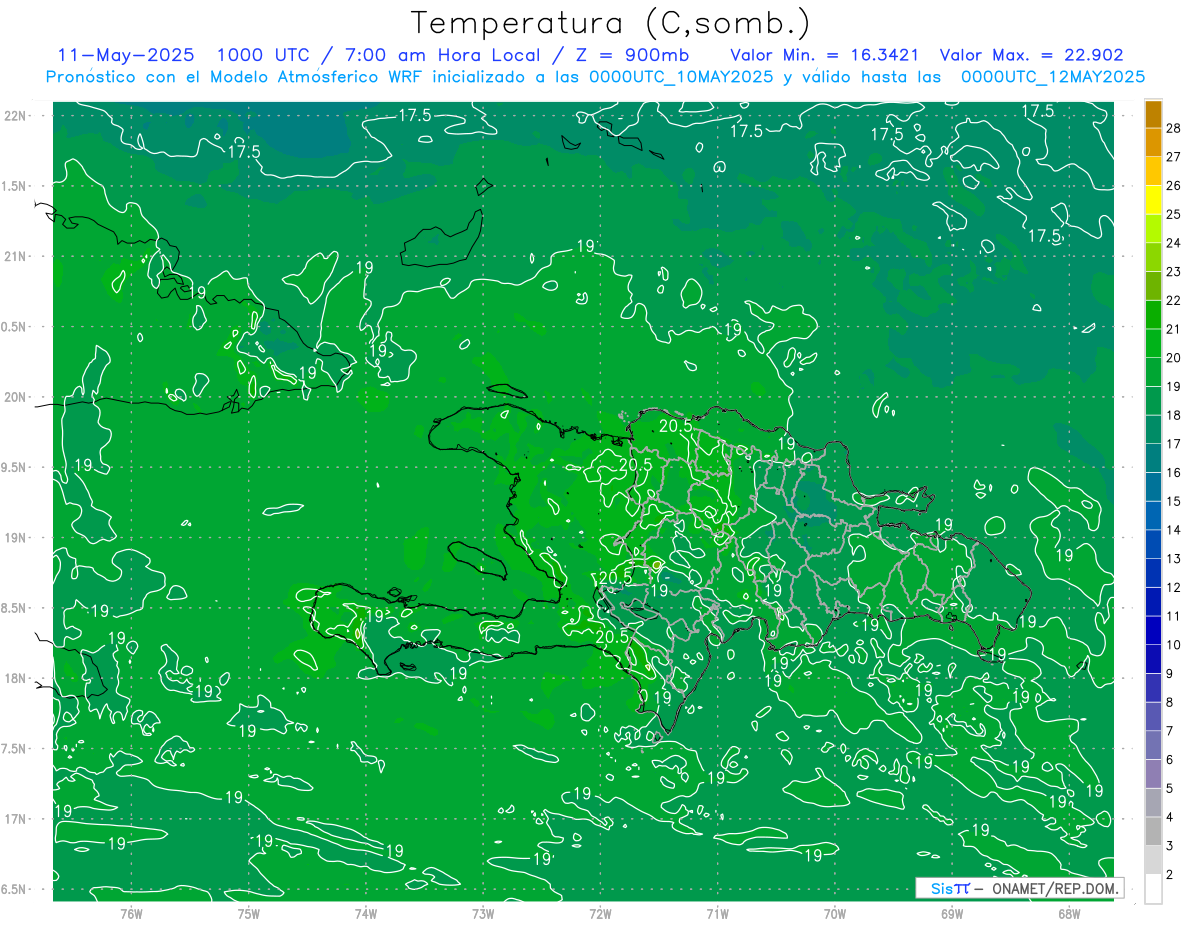Click the '2' color scale label
This screenshot has height=927, width=1200.
1171,874
